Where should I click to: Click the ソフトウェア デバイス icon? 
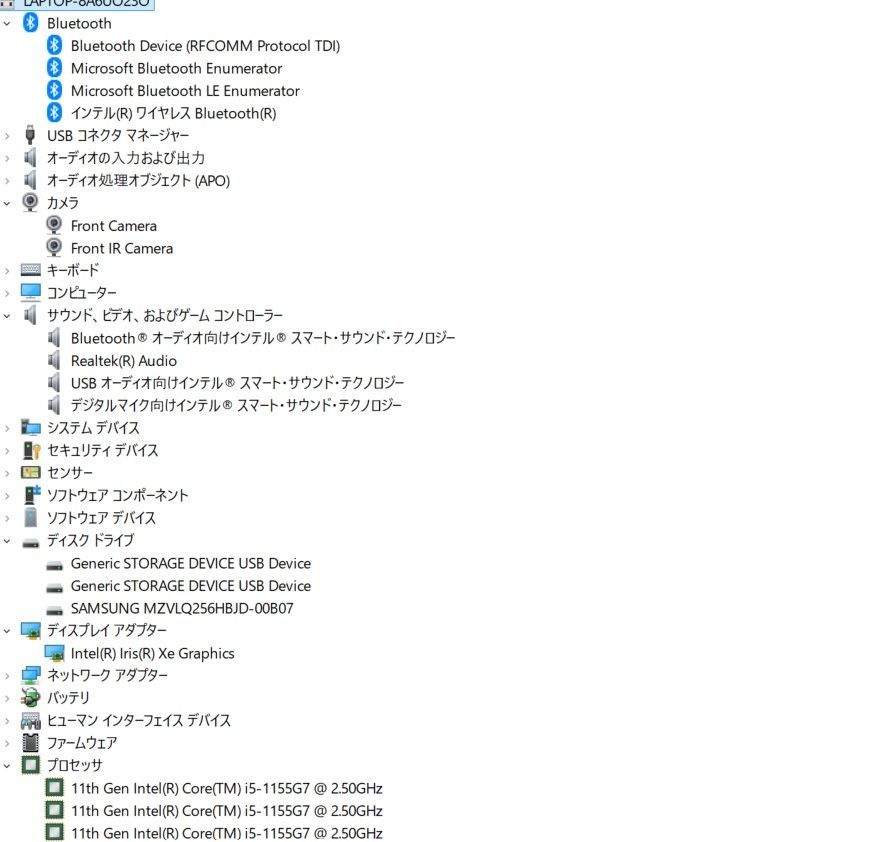click(x=30, y=517)
